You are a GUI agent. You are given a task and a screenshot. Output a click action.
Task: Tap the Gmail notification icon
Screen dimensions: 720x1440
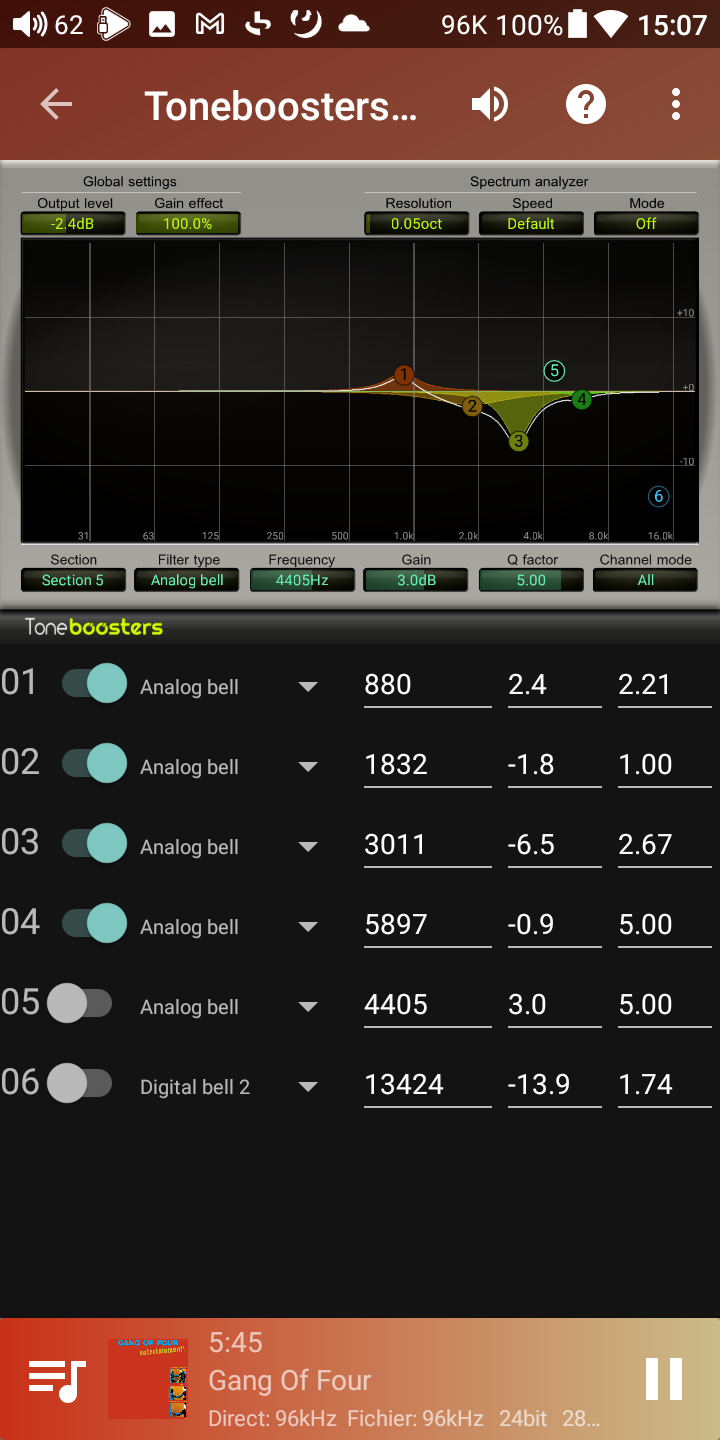tap(210, 25)
